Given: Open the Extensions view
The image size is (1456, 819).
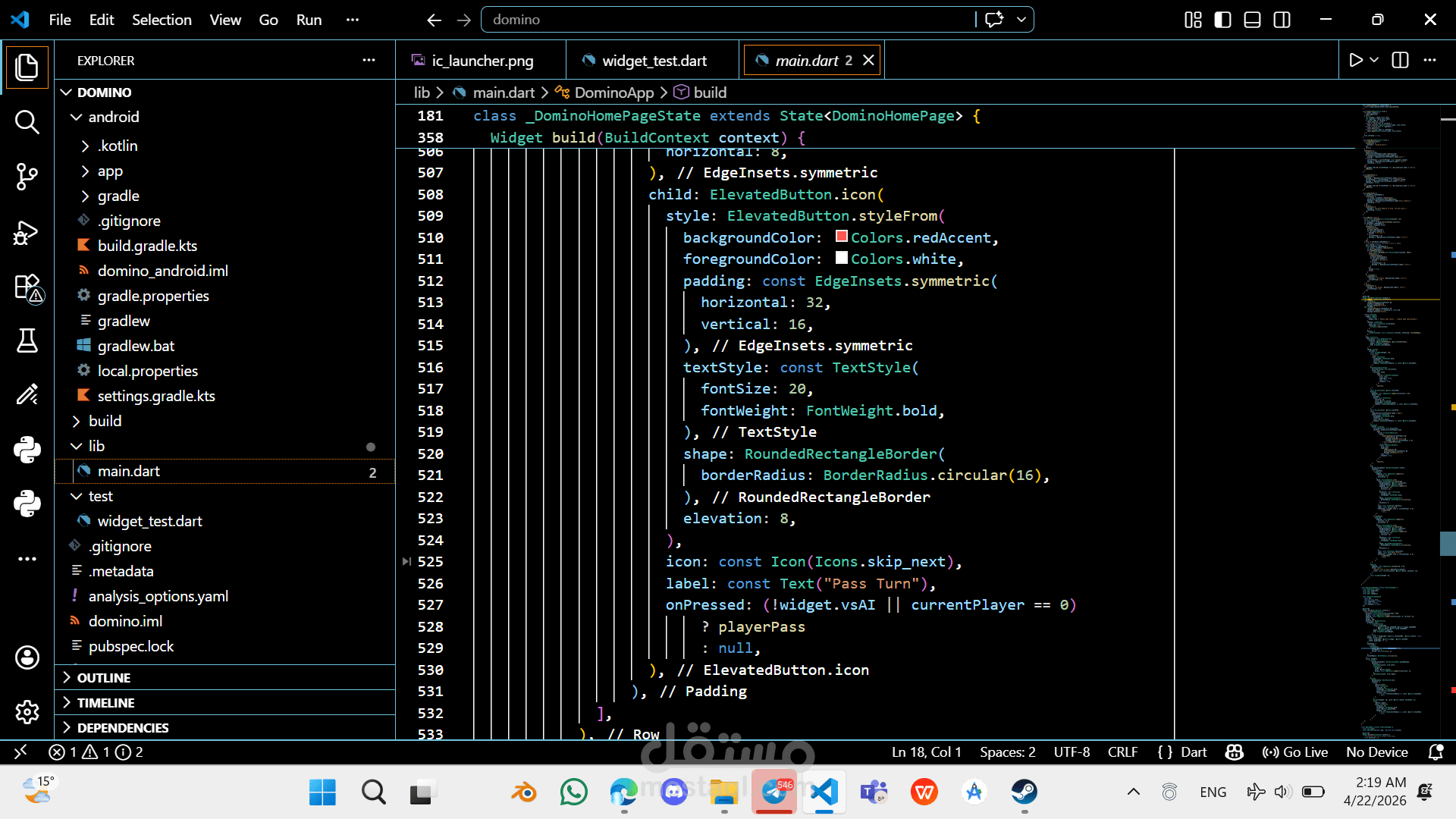Looking at the screenshot, I should tap(27, 287).
